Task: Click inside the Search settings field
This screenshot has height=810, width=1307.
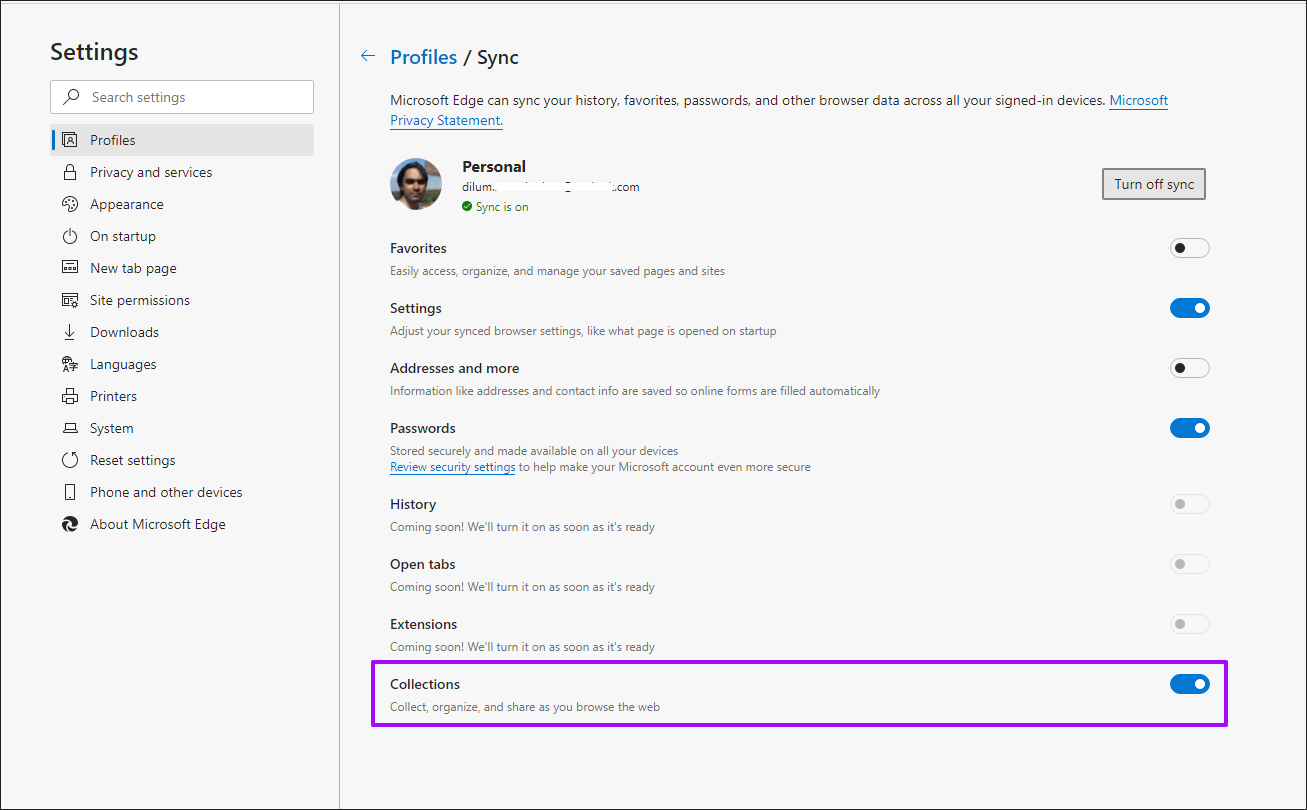Action: (180, 97)
